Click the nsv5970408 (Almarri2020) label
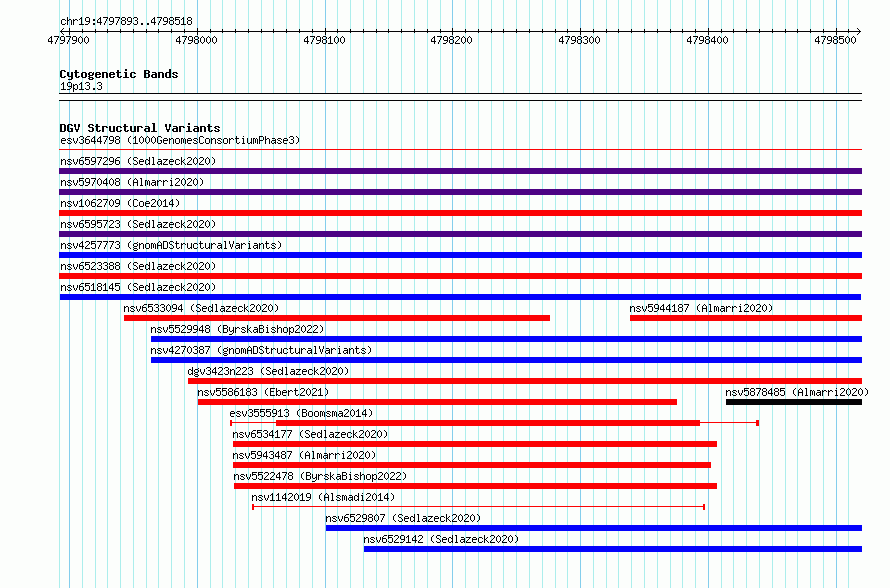890x588 pixels. [x=132, y=182]
